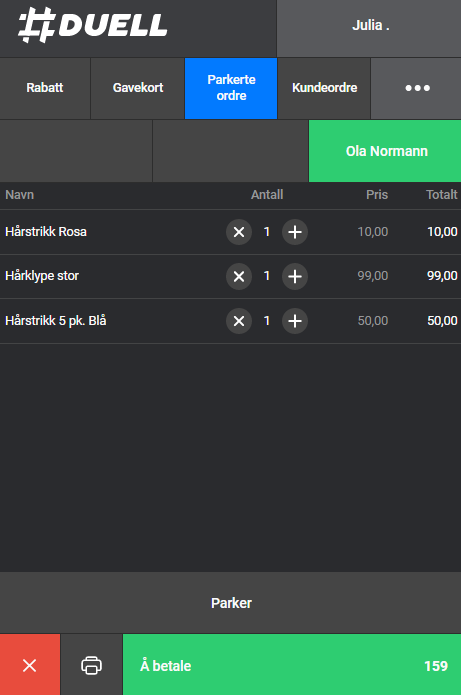The image size is (461, 695).
Task: Park the current order with Parker
Action: point(230,603)
